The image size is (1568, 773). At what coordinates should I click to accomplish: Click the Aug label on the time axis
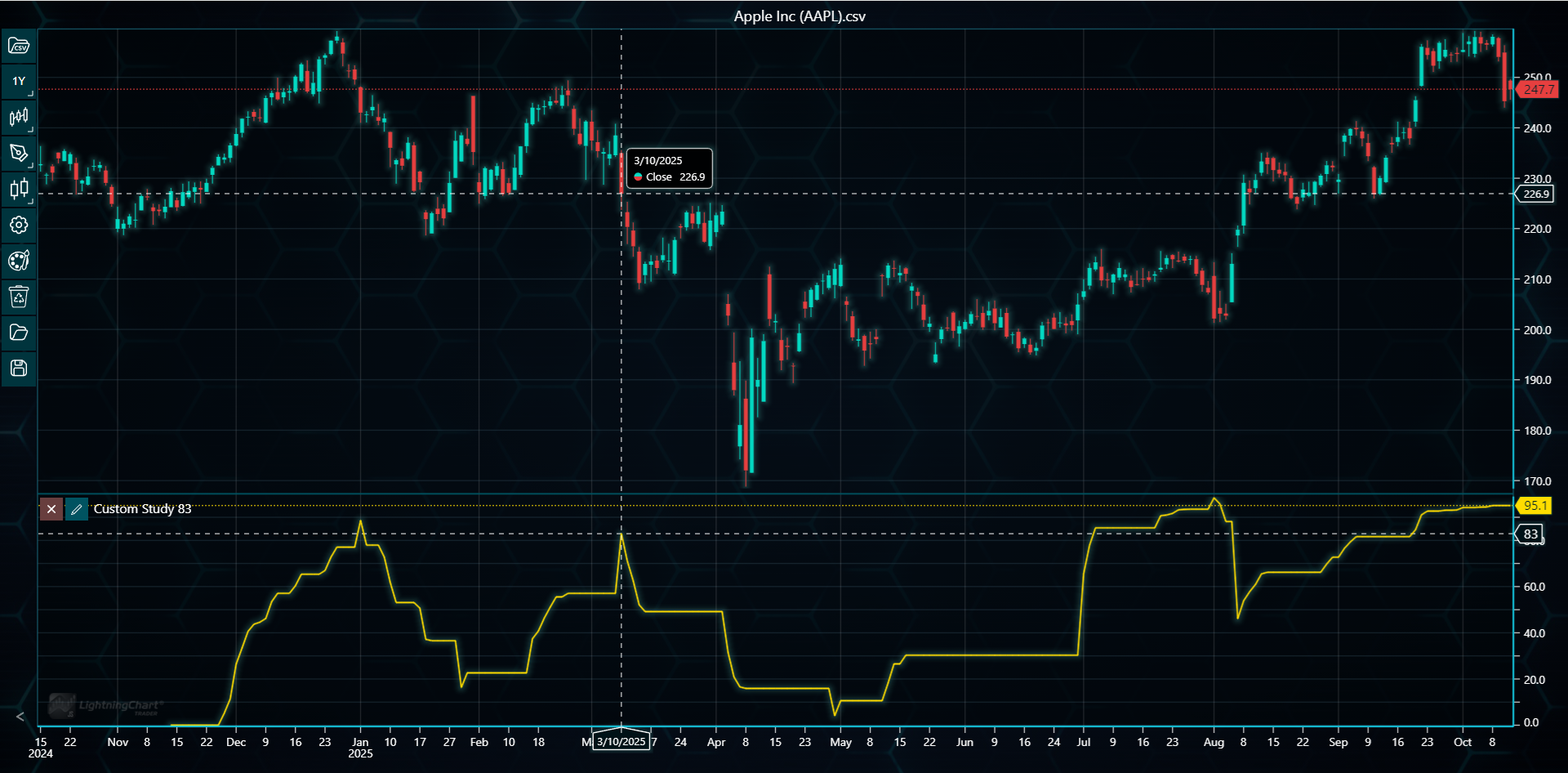pyautogui.click(x=1214, y=742)
